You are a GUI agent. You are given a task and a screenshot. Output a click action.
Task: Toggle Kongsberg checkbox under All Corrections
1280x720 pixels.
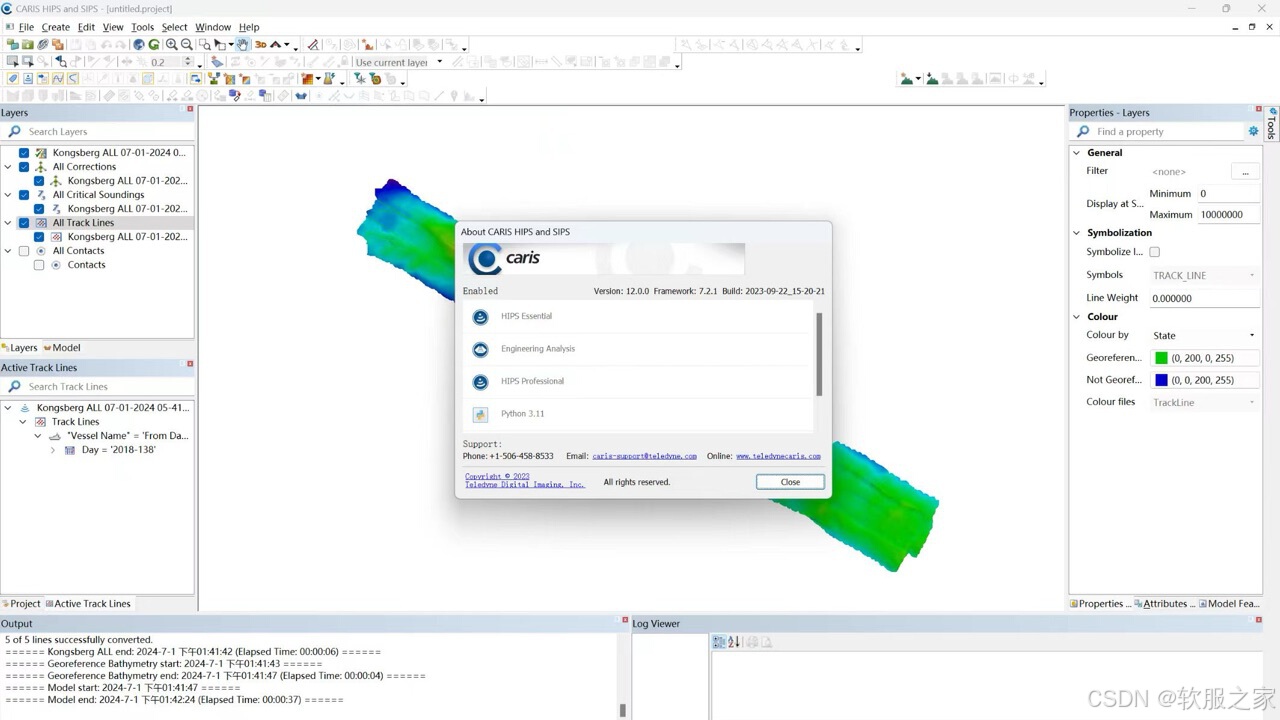pos(39,181)
